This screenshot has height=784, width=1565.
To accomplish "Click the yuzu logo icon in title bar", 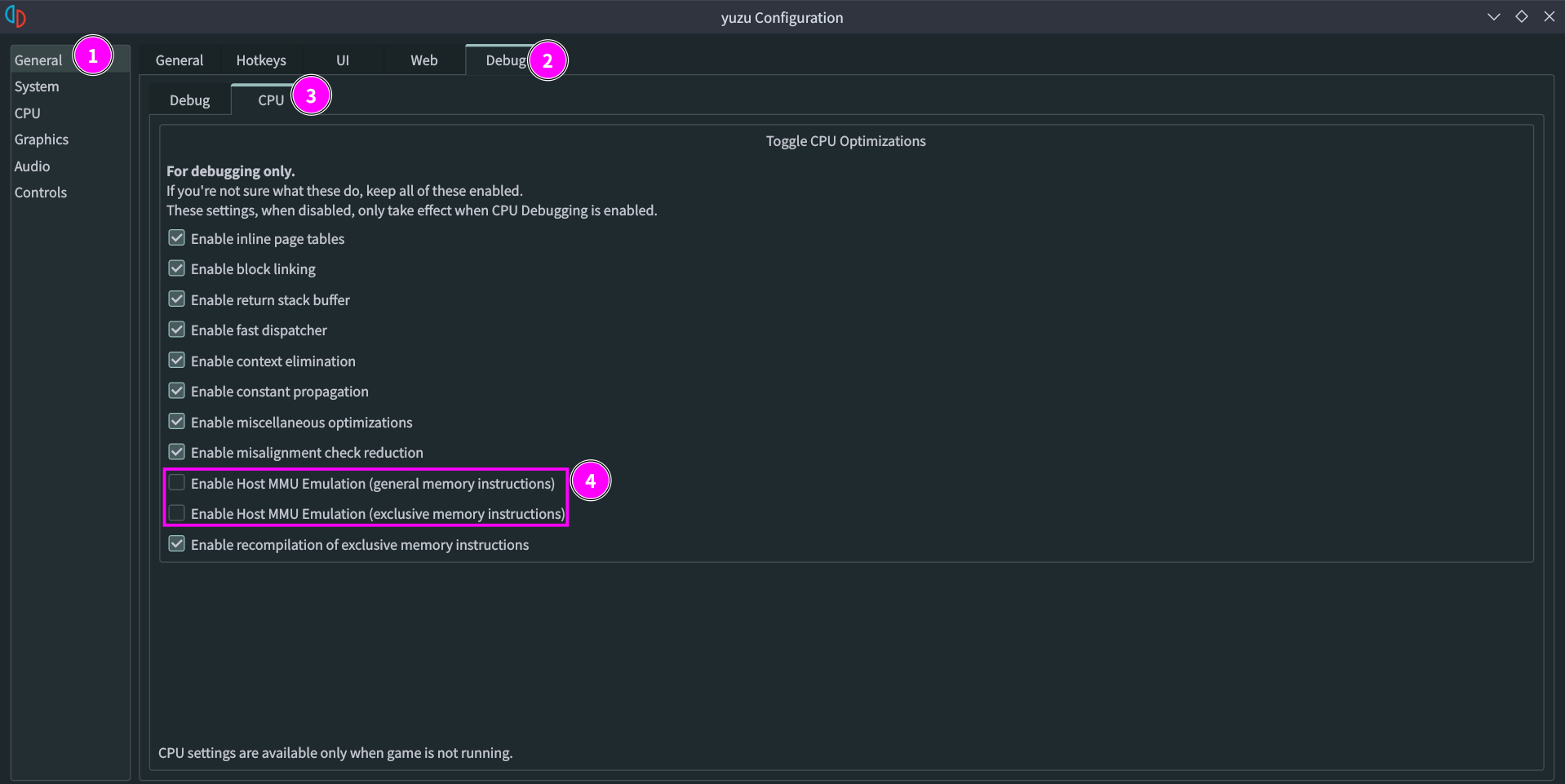I will click(16, 16).
